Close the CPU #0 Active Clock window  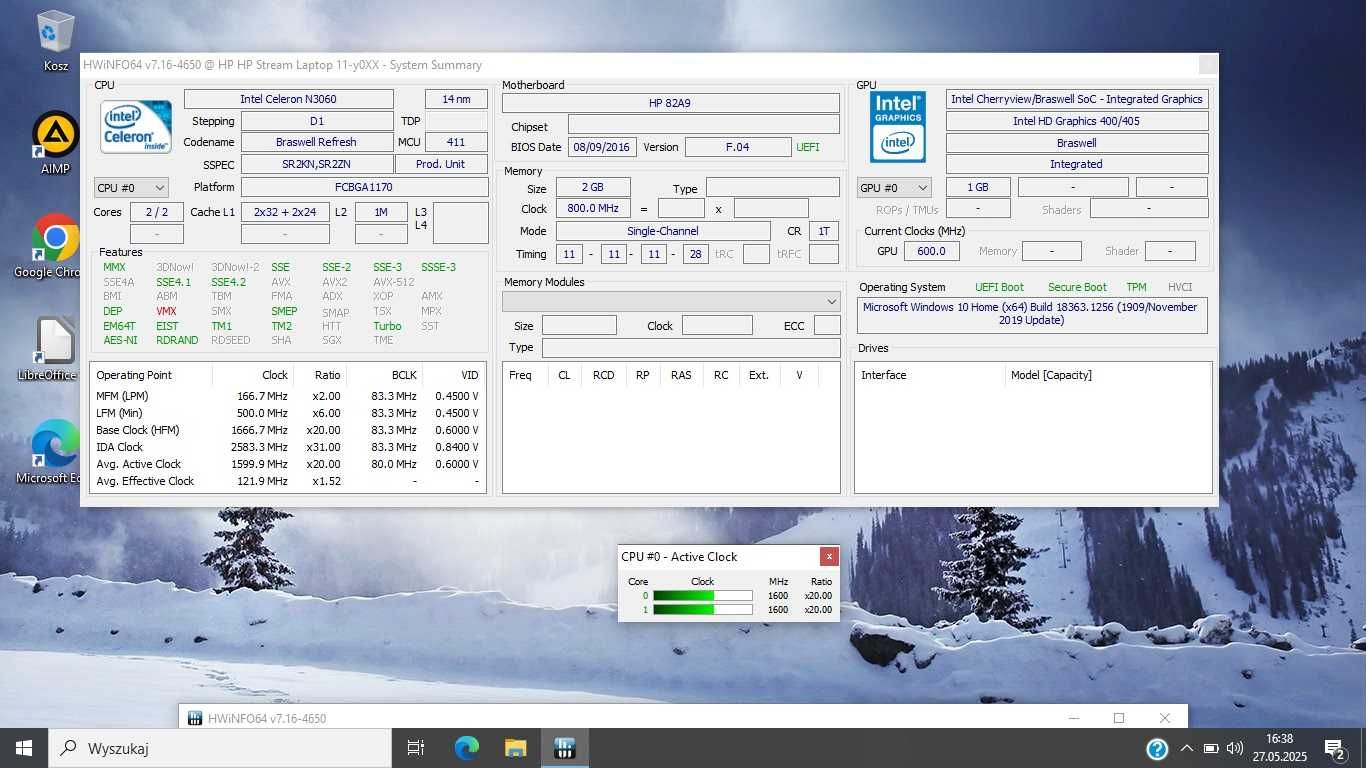[828, 557]
